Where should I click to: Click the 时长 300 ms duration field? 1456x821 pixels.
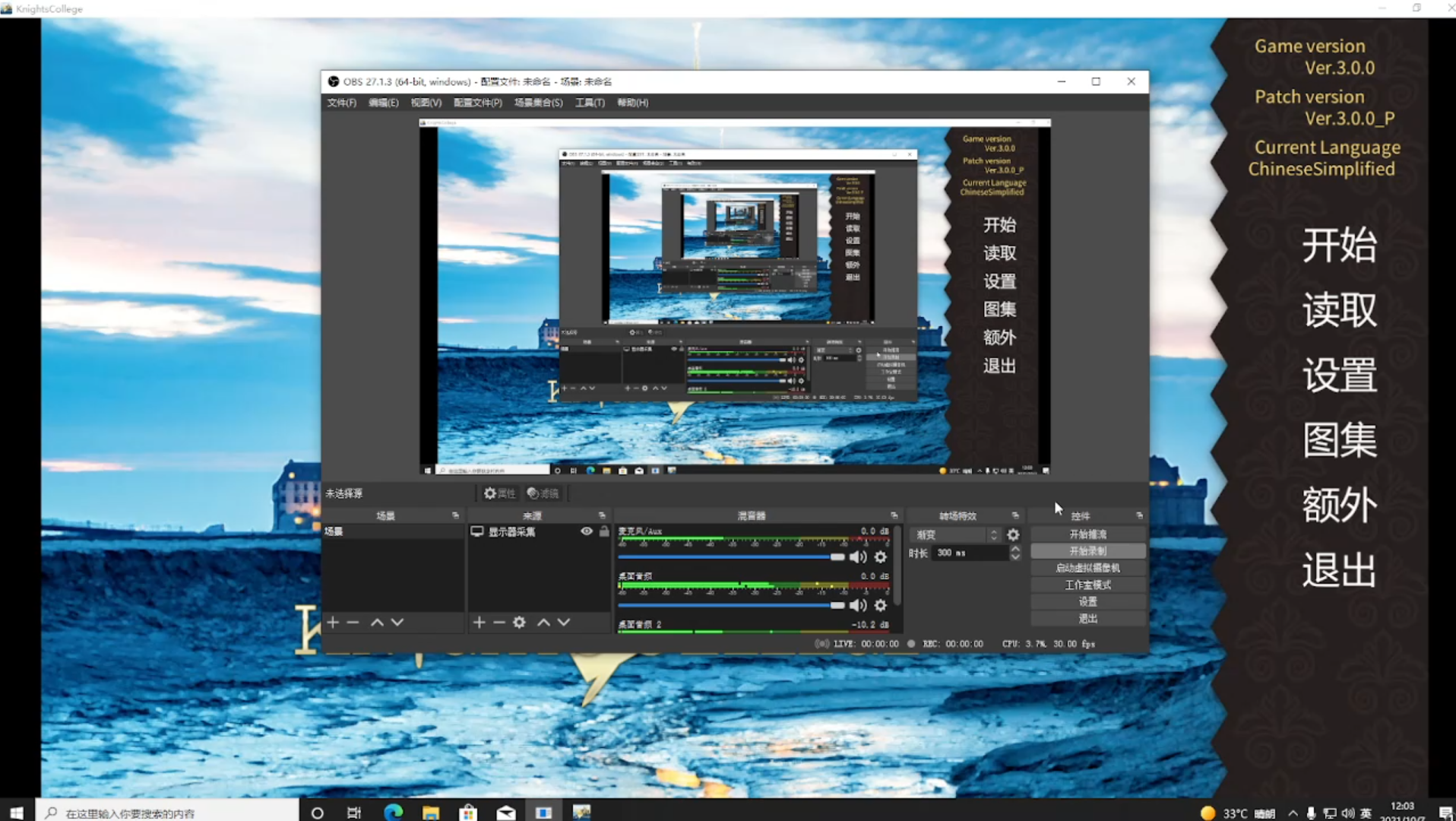tap(970, 553)
